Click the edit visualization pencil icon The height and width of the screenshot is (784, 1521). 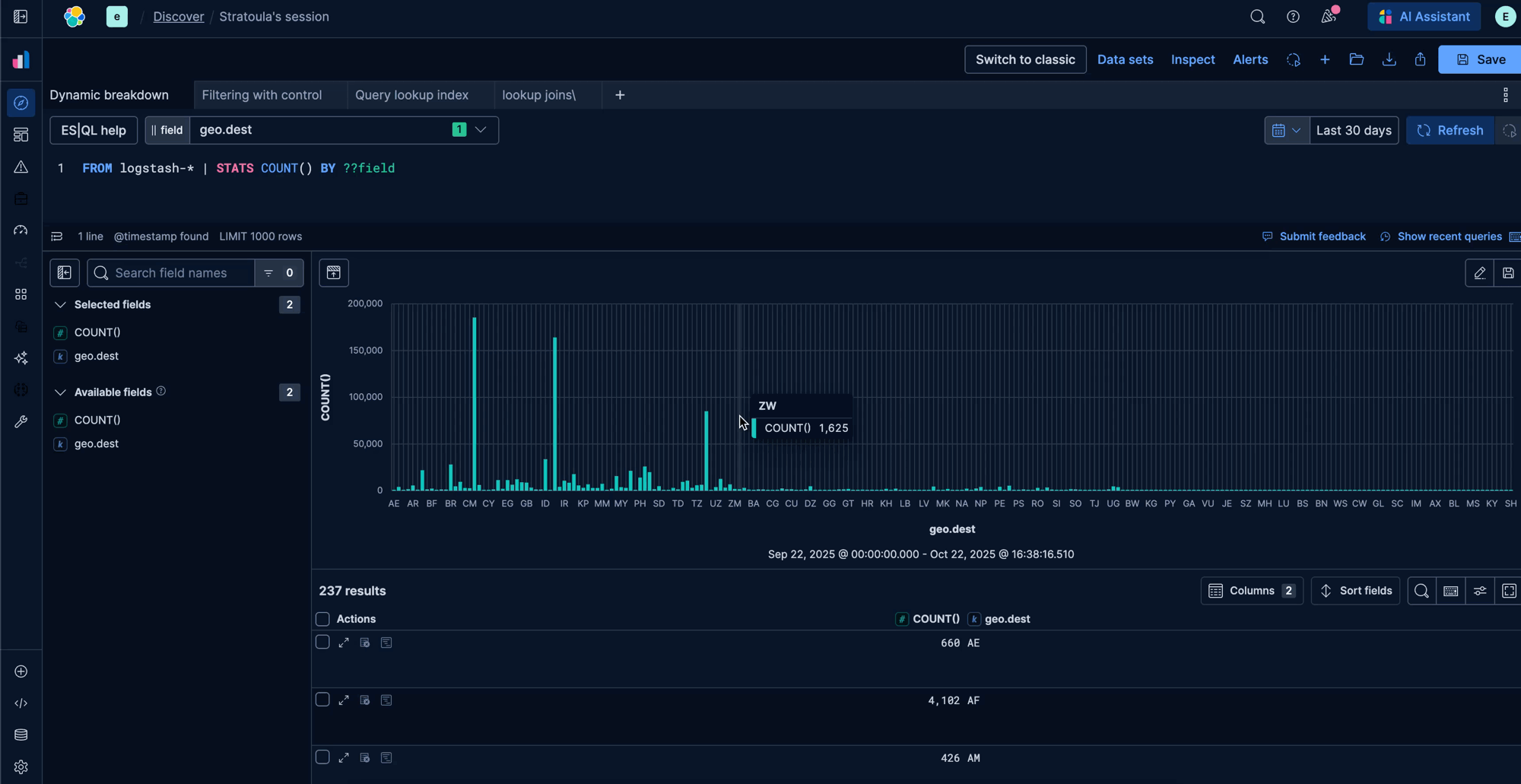1479,273
